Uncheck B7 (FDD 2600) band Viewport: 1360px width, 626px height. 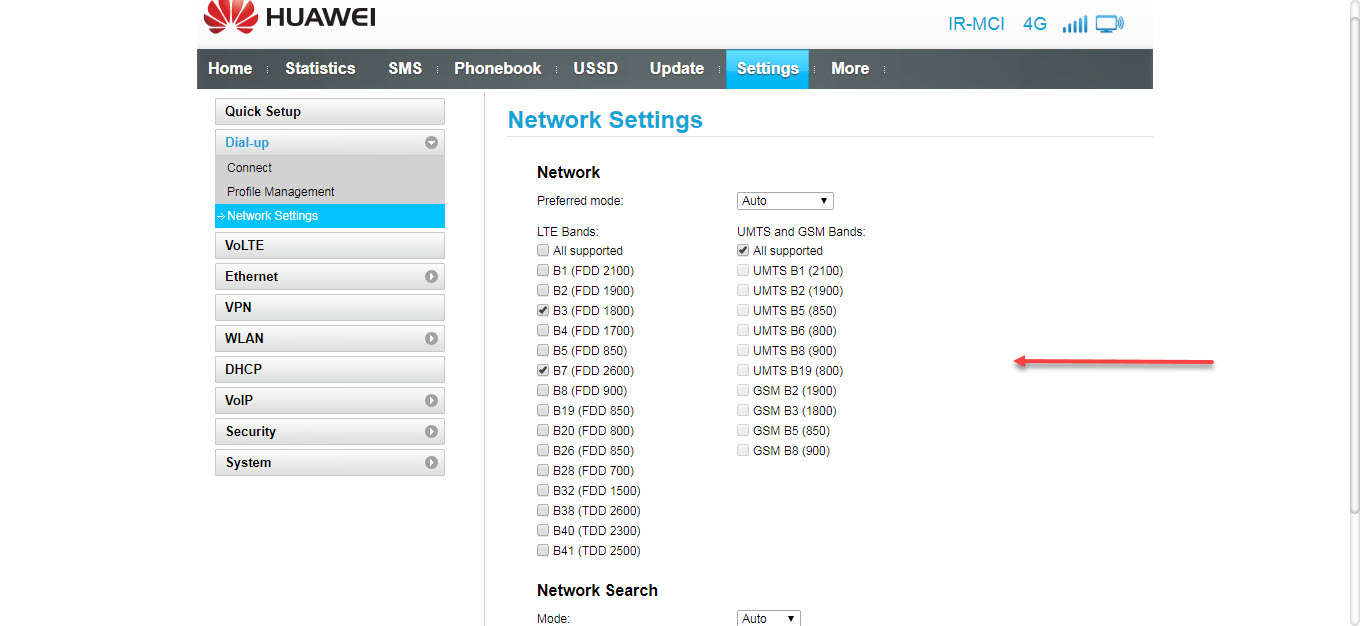coord(543,371)
